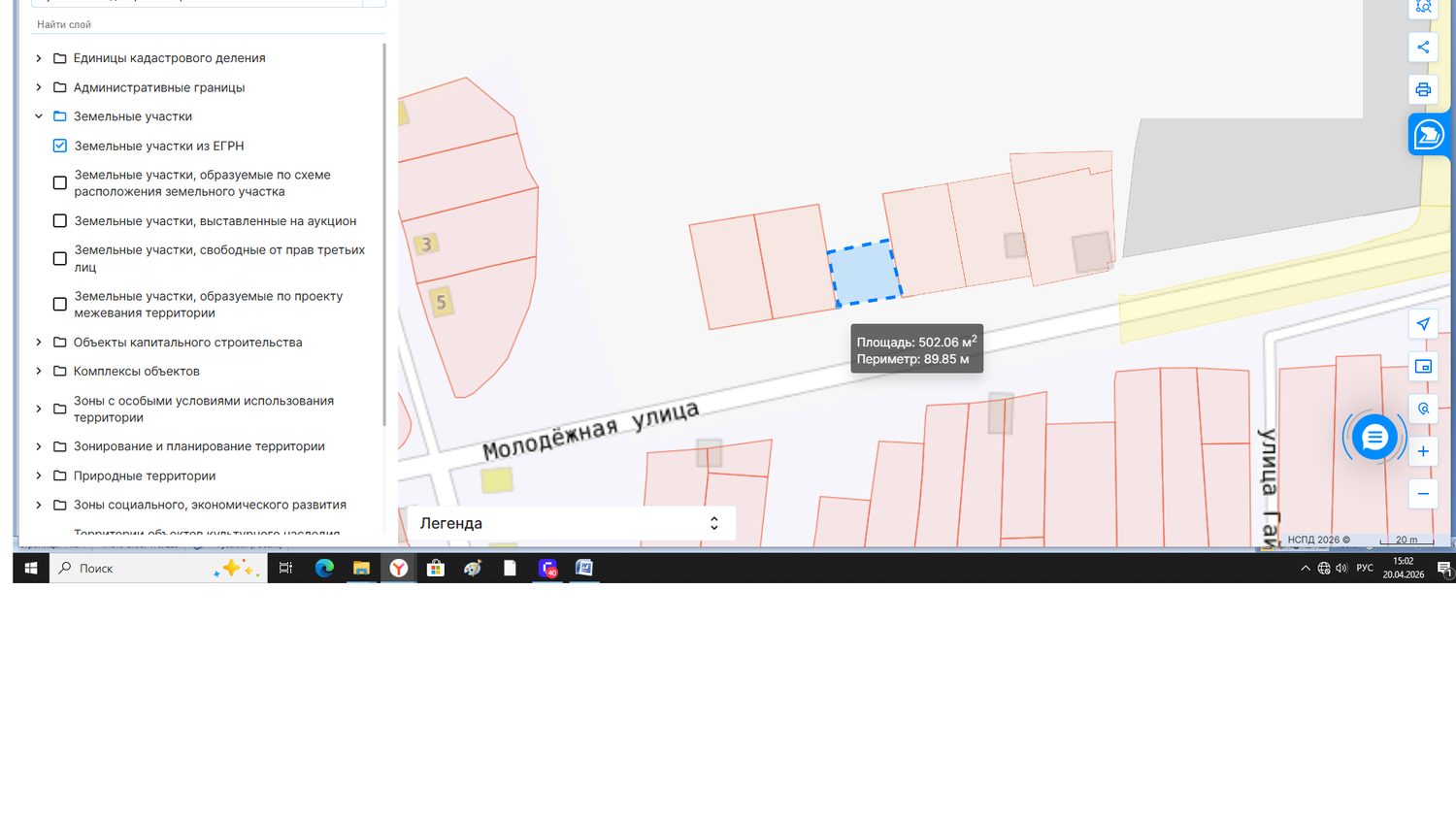Open the chat assistant bubble
The height and width of the screenshot is (819, 1456).
pos(1374,438)
